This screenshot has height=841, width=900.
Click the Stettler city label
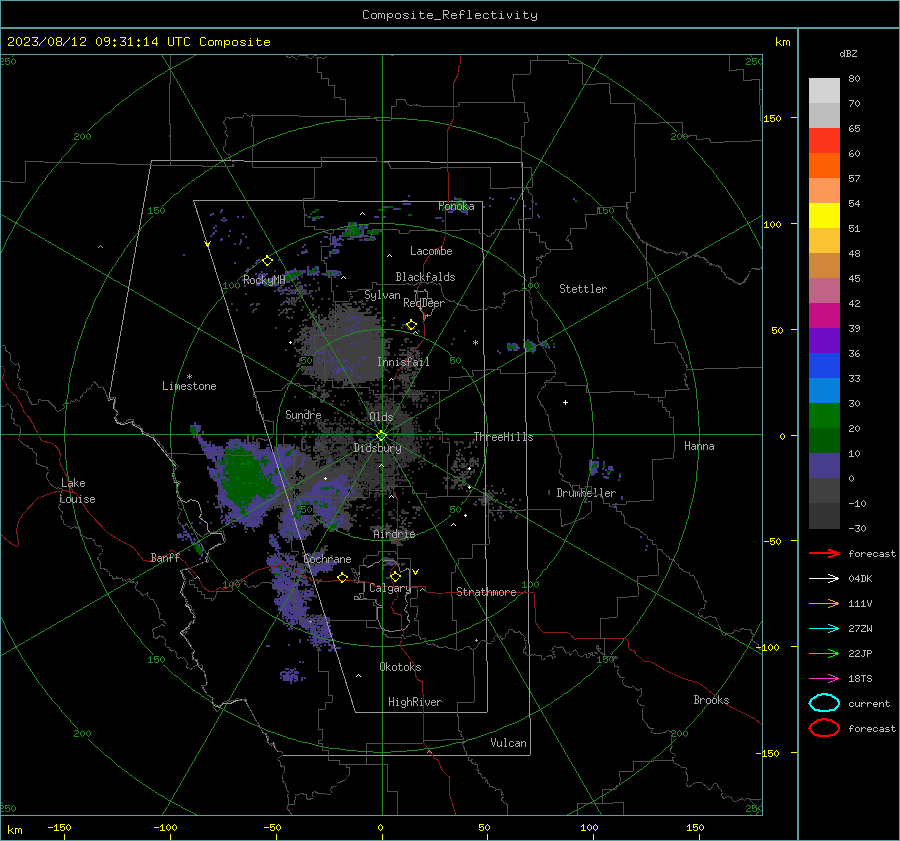click(x=583, y=289)
